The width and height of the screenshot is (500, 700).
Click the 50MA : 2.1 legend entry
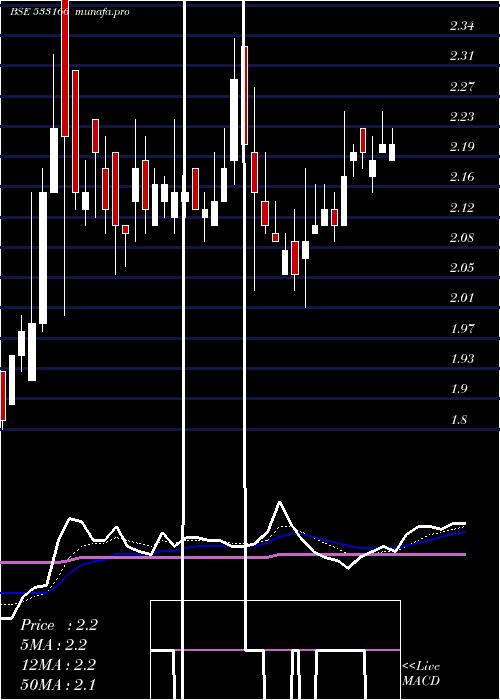(x=58, y=684)
